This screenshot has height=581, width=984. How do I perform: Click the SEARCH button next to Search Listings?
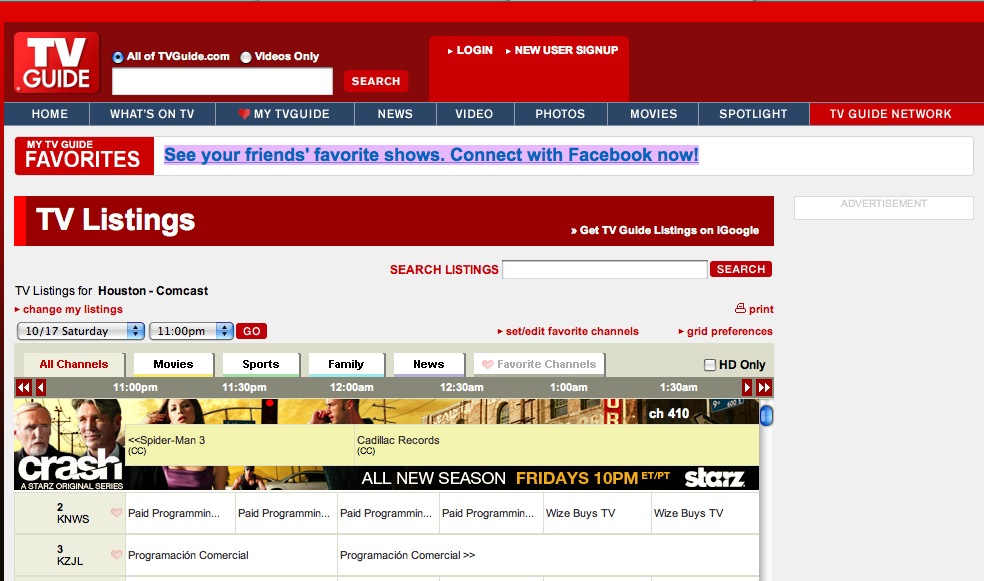click(x=741, y=269)
